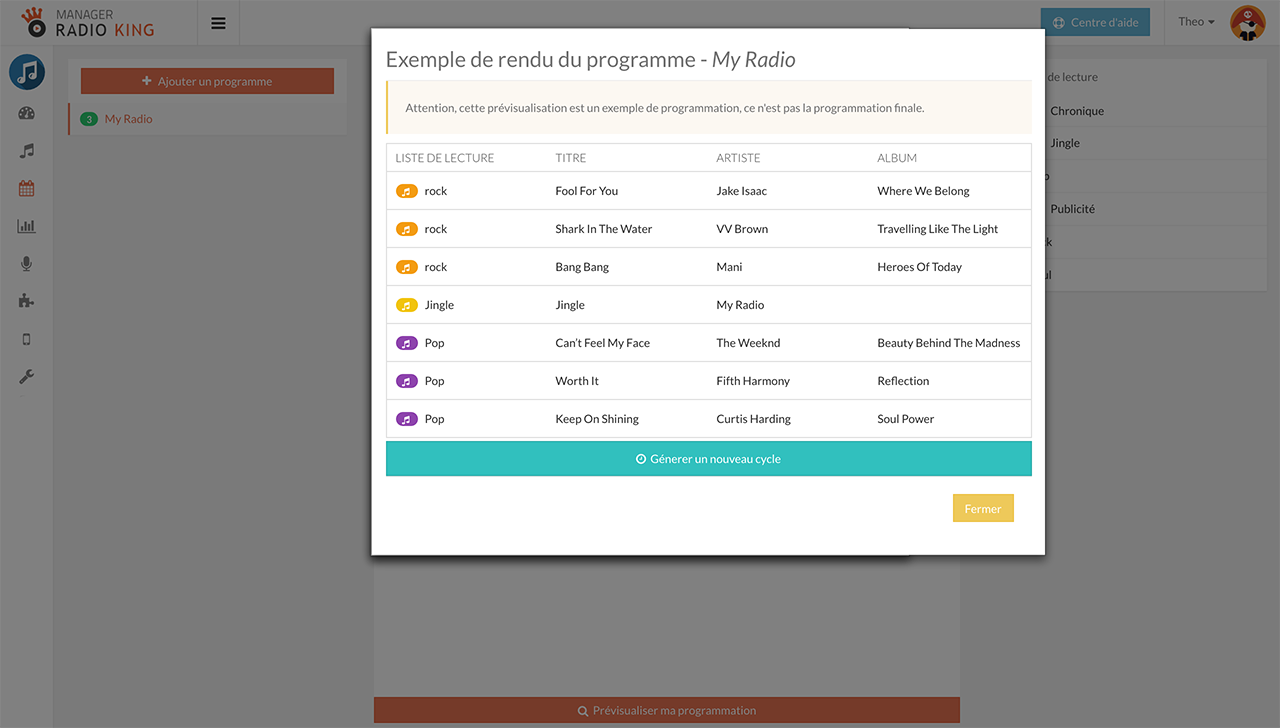The width and height of the screenshot is (1280, 728).
Task: Open the music library note sidebar icon
Action: point(27,150)
